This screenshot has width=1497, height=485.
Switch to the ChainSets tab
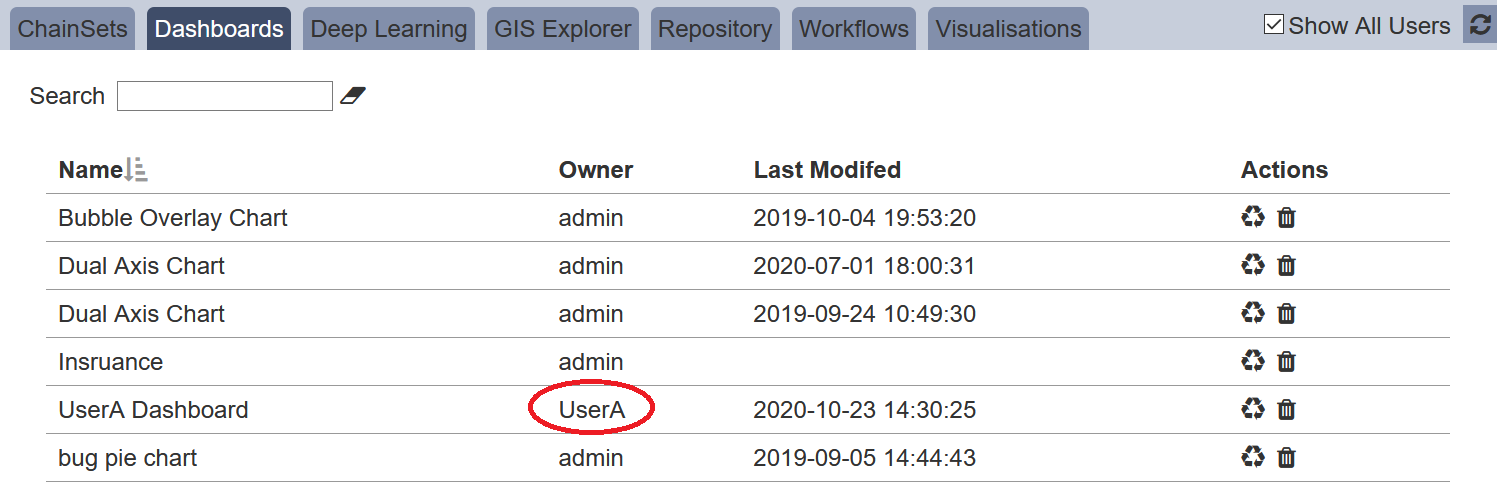73,29
